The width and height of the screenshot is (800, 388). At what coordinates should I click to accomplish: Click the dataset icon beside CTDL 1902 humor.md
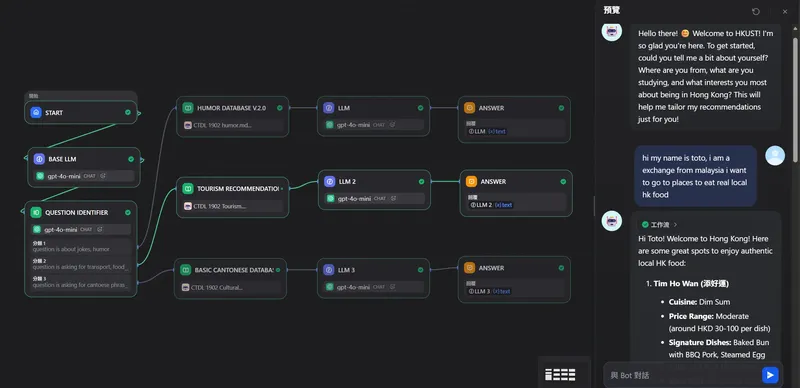point(188,125)
